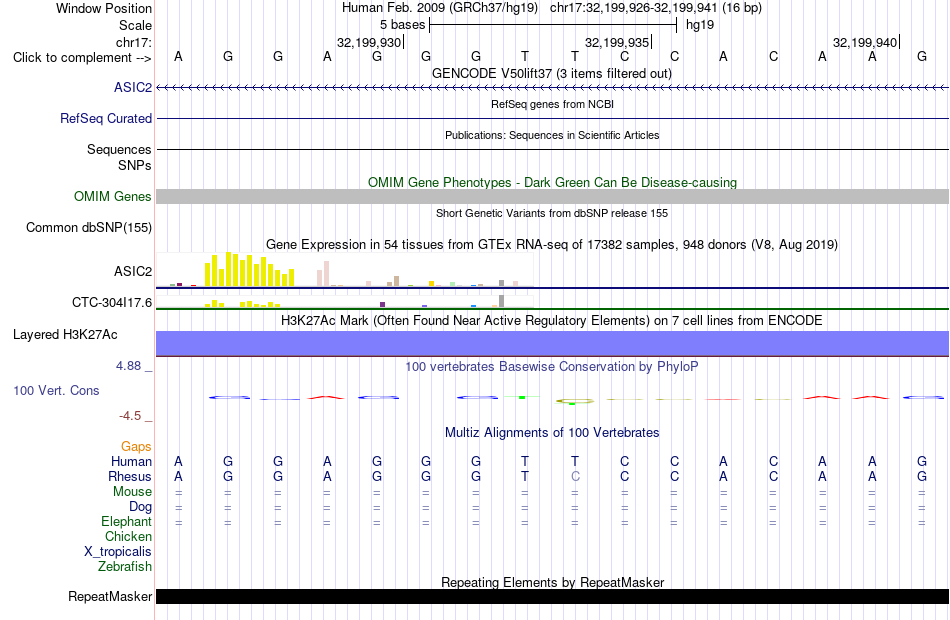Open the RefSeq Curated track label
The width and height of the screenshot is (950, 620).
click(106, 118)
